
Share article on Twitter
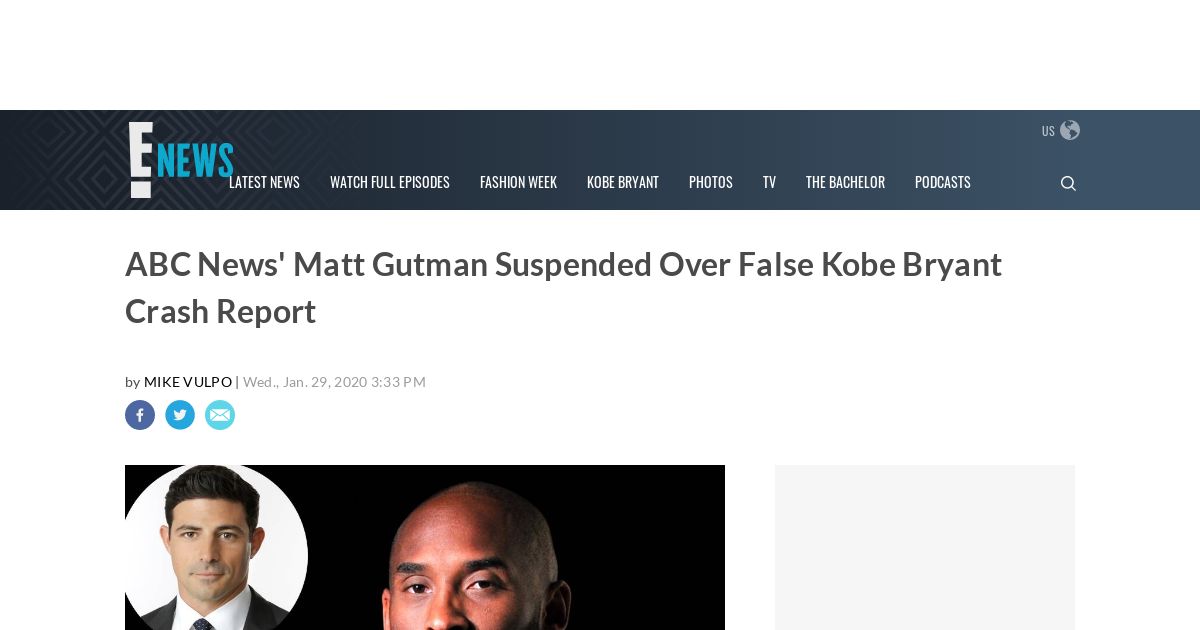click(180, 415)
